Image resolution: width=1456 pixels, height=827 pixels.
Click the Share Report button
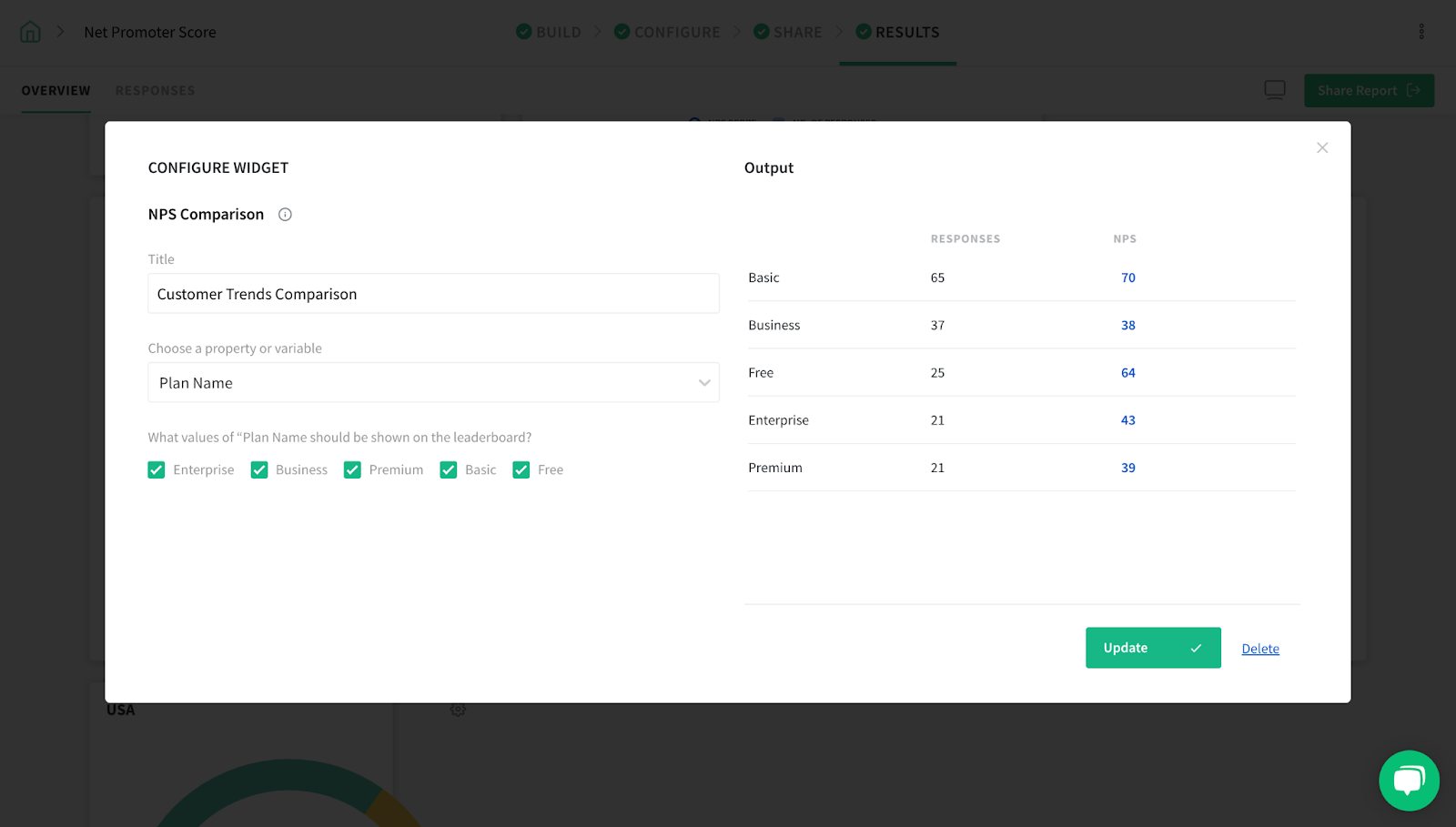coord(1369,90)
